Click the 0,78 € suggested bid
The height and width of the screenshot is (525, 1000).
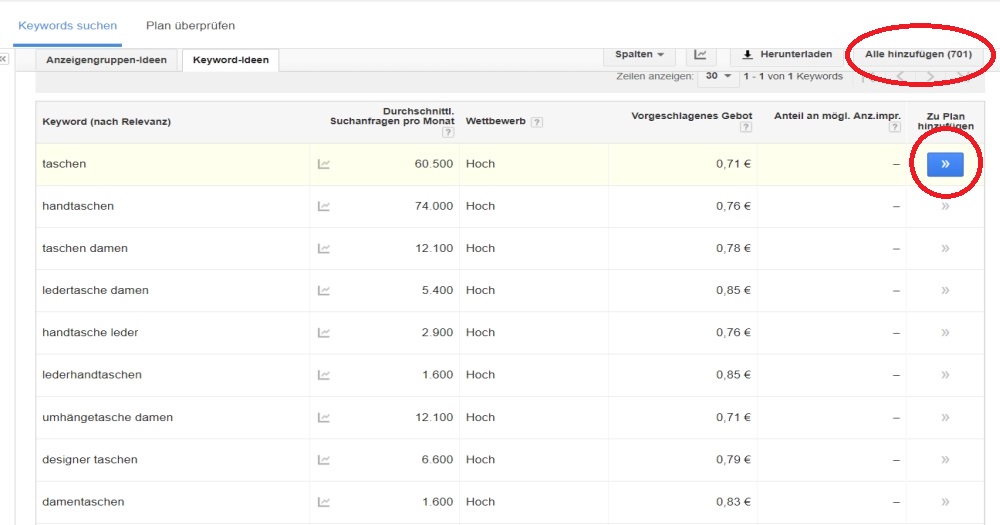tap(733, 248)
